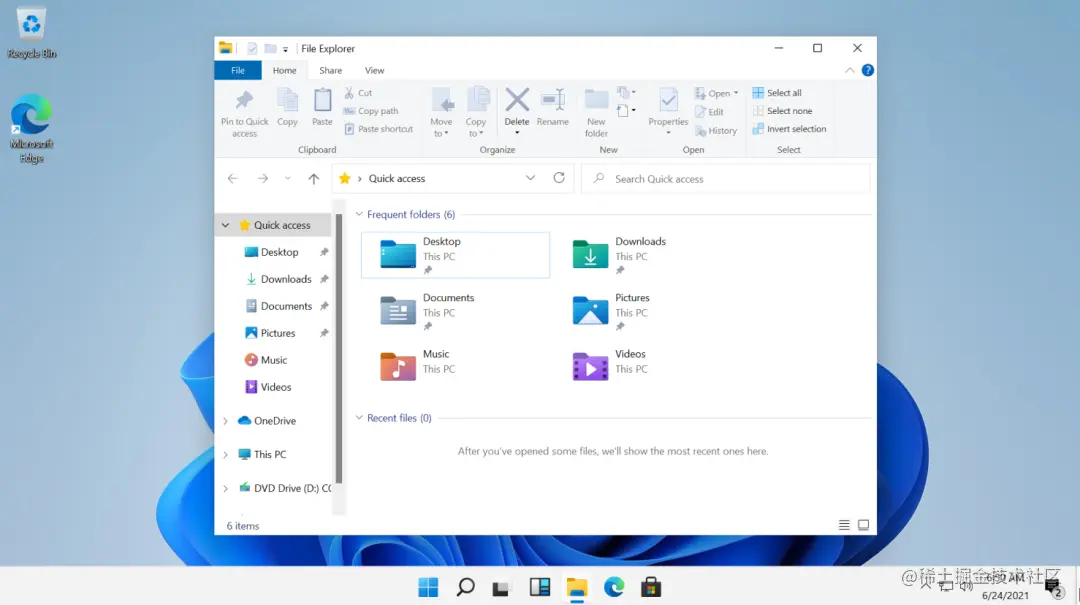Image resolution: width=1080 pixels, height=605 pixels.
Task: Select Music in navigation pane
Action: pos(273,360)
